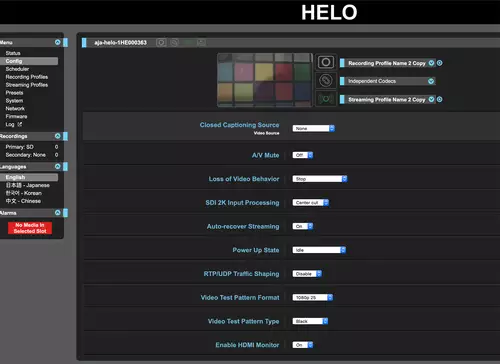Open the Presets page
The width and height of the screenshot is (500, 364).
14,93
